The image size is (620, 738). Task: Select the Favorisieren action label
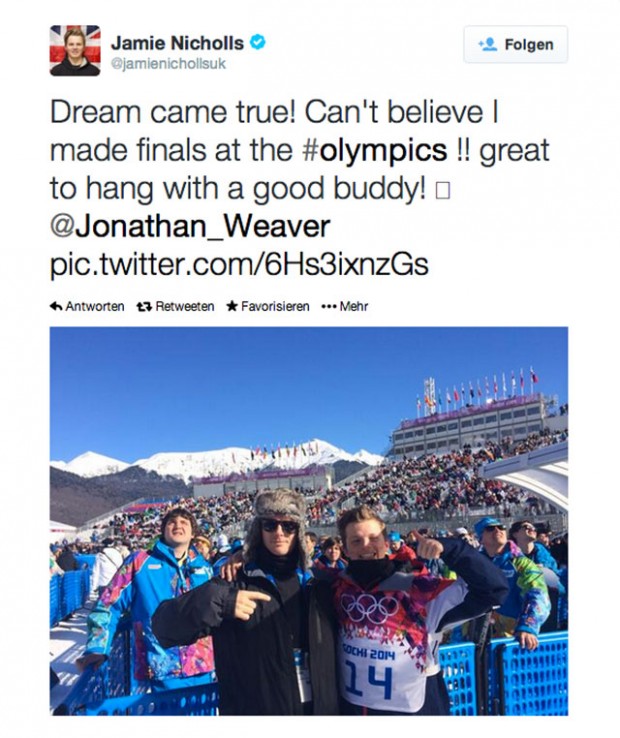275,307
